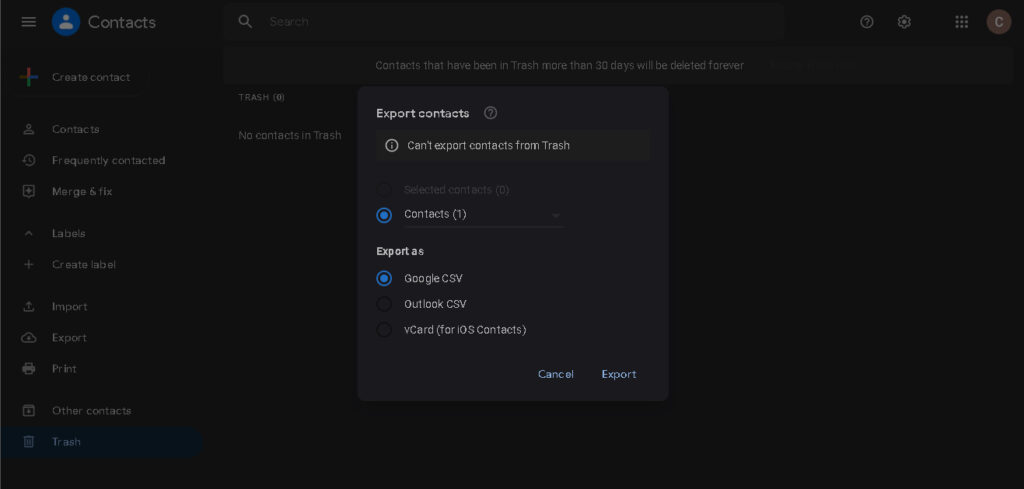Viewport: 1024px width, 489px height.
Task: Click the "Export contacts" dialog title
Action: click(x=423, y=113)
